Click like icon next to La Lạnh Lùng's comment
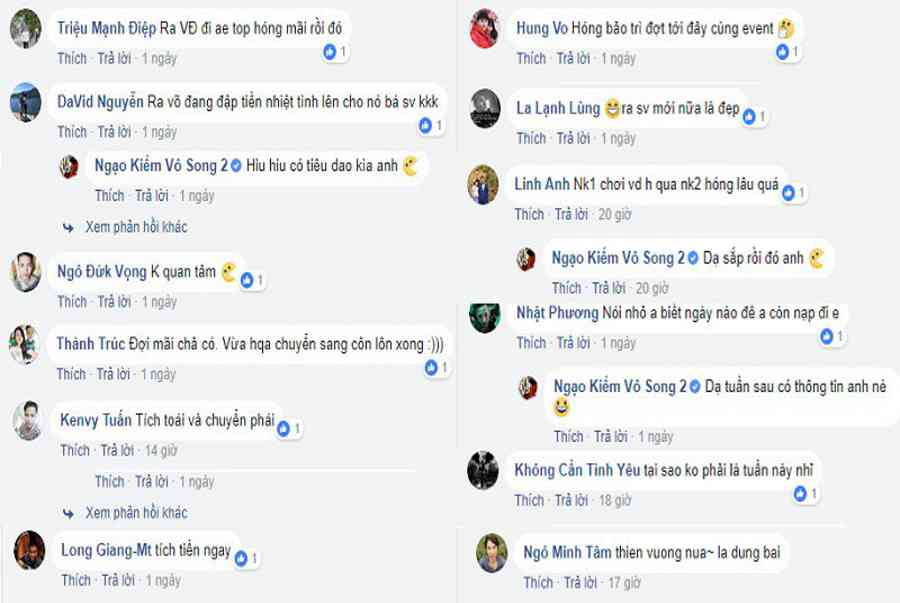900x603 pixels. click(749, 117)
